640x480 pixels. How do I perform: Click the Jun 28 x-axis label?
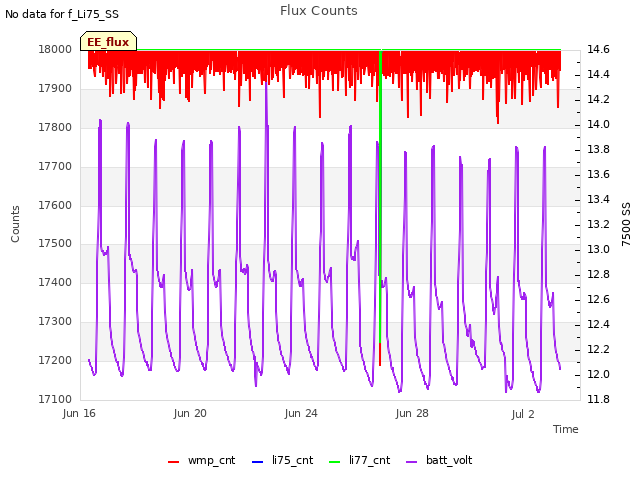click(x=412, y=413)
